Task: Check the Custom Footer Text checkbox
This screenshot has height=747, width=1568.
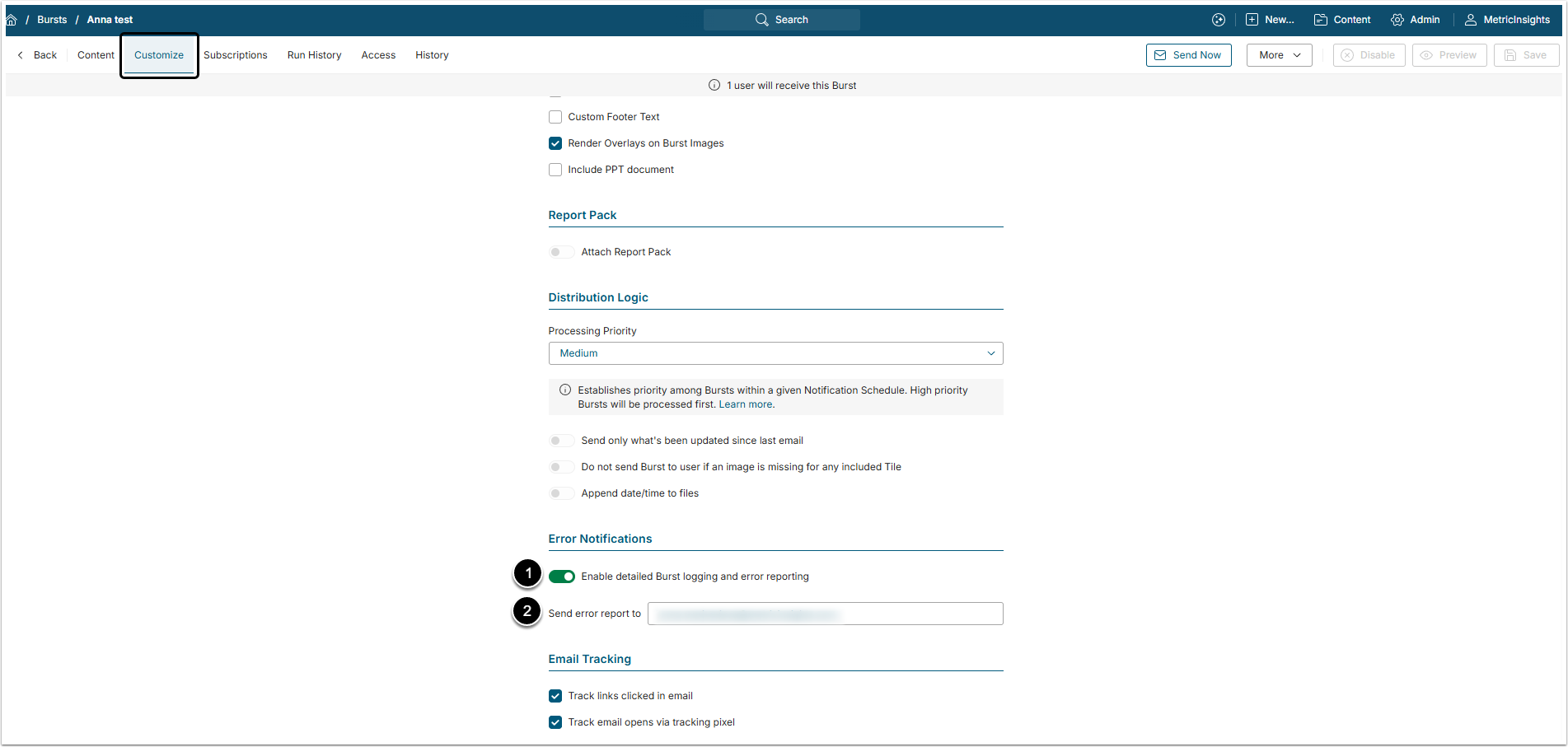Action: click(555, 117)
